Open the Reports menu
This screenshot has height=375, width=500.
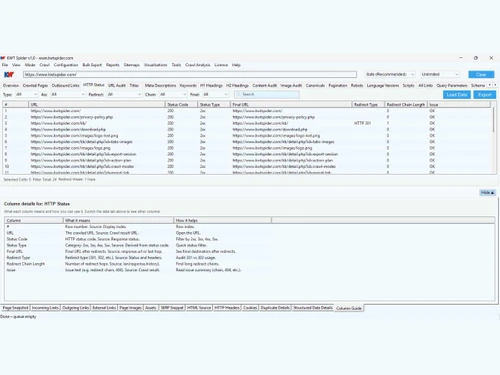click(x=113, y=65)
